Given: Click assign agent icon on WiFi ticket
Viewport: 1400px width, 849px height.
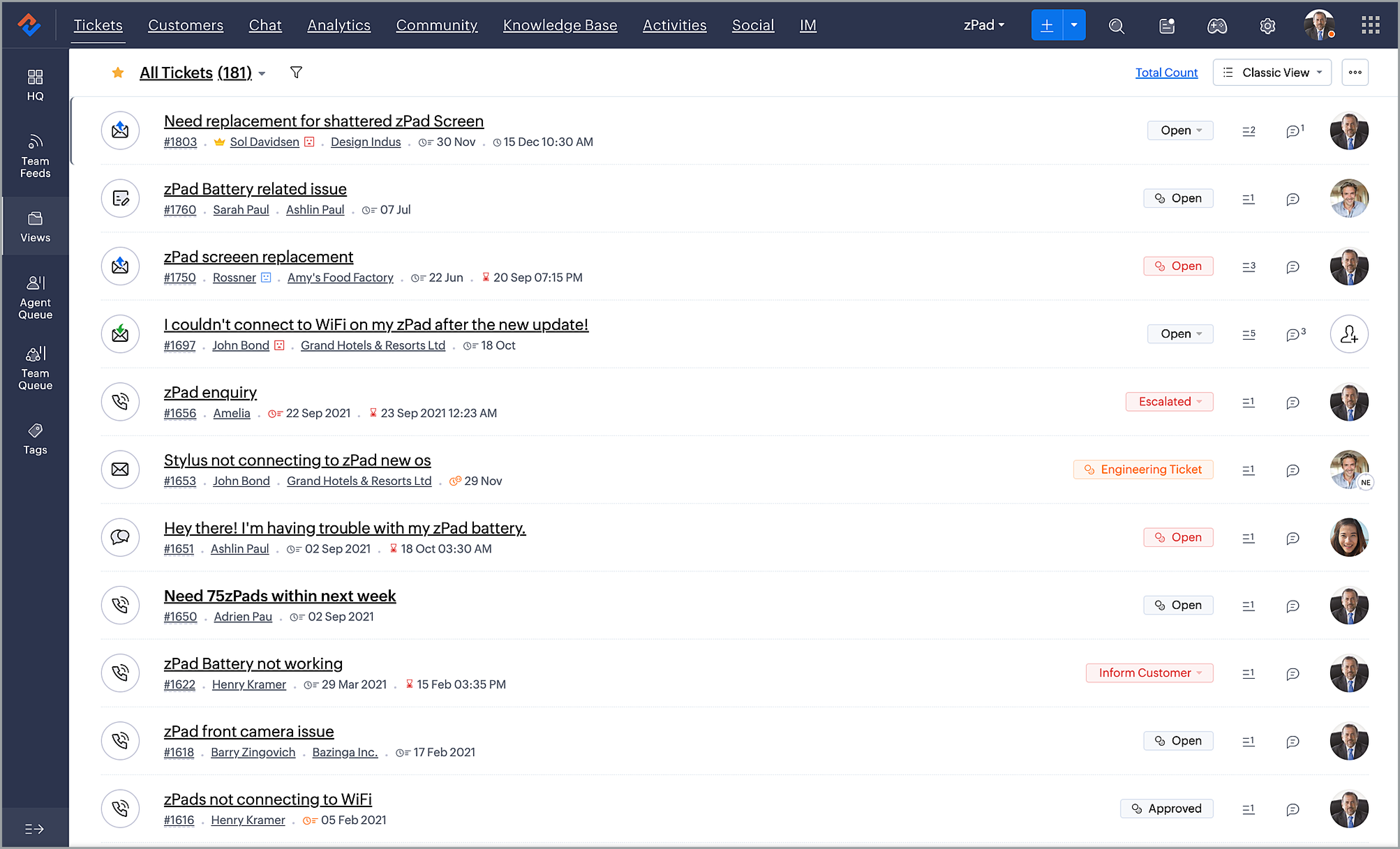Looking at the screenshot, I should [x=1348, y=334].
